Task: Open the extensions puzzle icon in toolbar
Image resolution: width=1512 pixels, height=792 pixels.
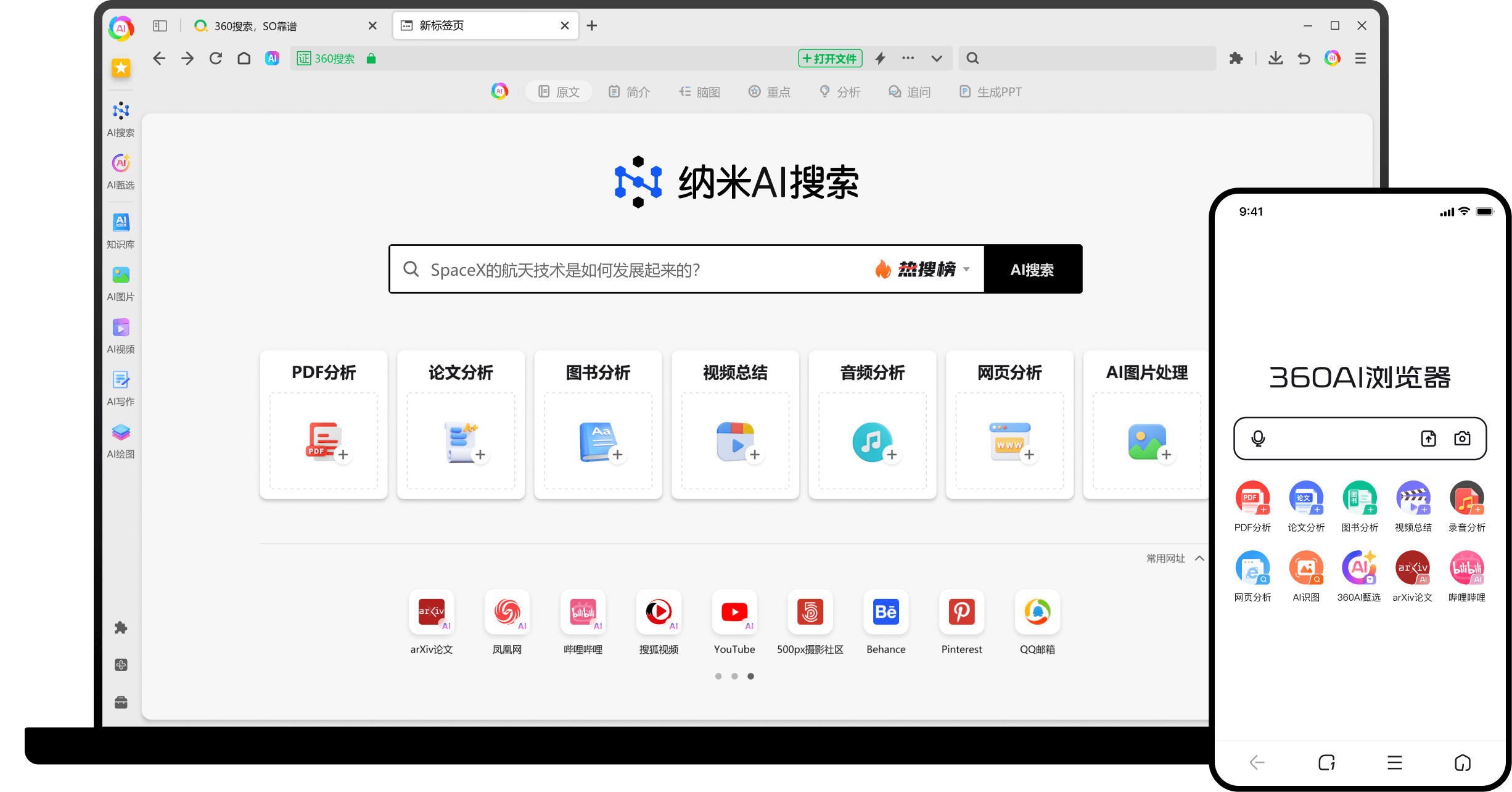Action: (1236, 59)
